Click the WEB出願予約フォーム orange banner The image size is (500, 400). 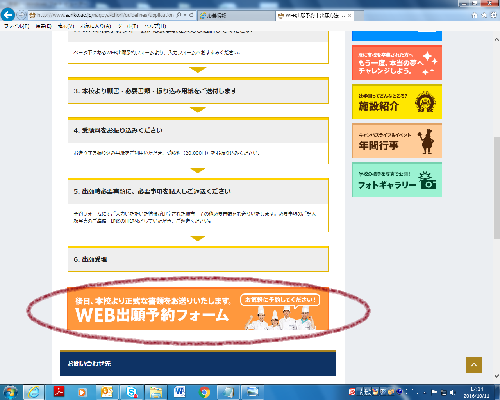pyautogui.click(x=198, y=309)
